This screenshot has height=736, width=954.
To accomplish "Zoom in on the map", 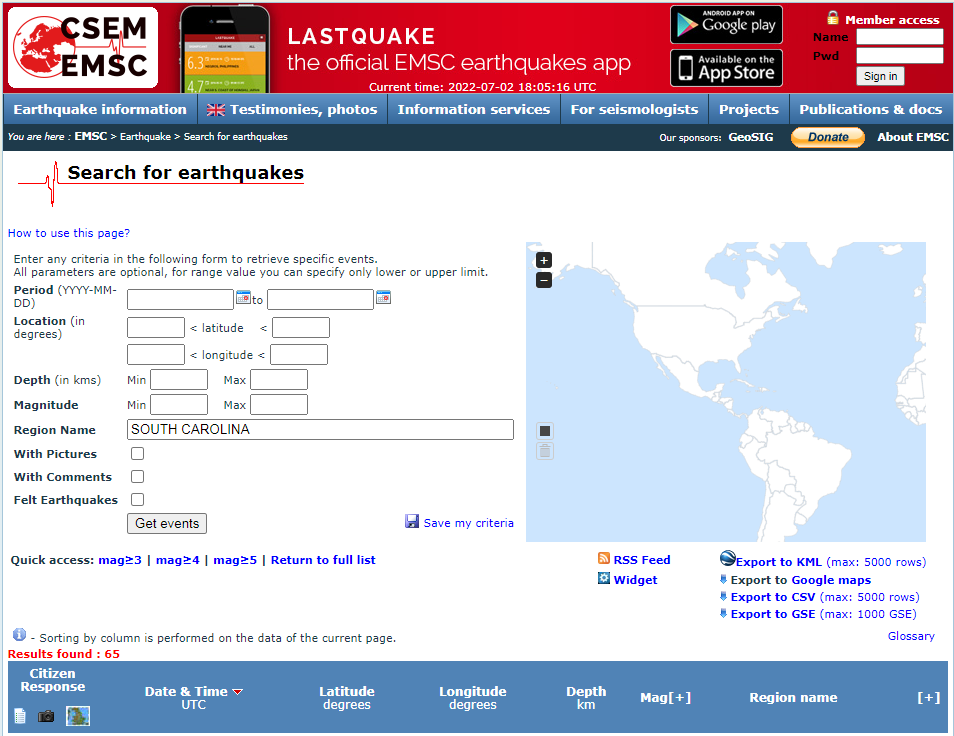I will tap(544, 260).
